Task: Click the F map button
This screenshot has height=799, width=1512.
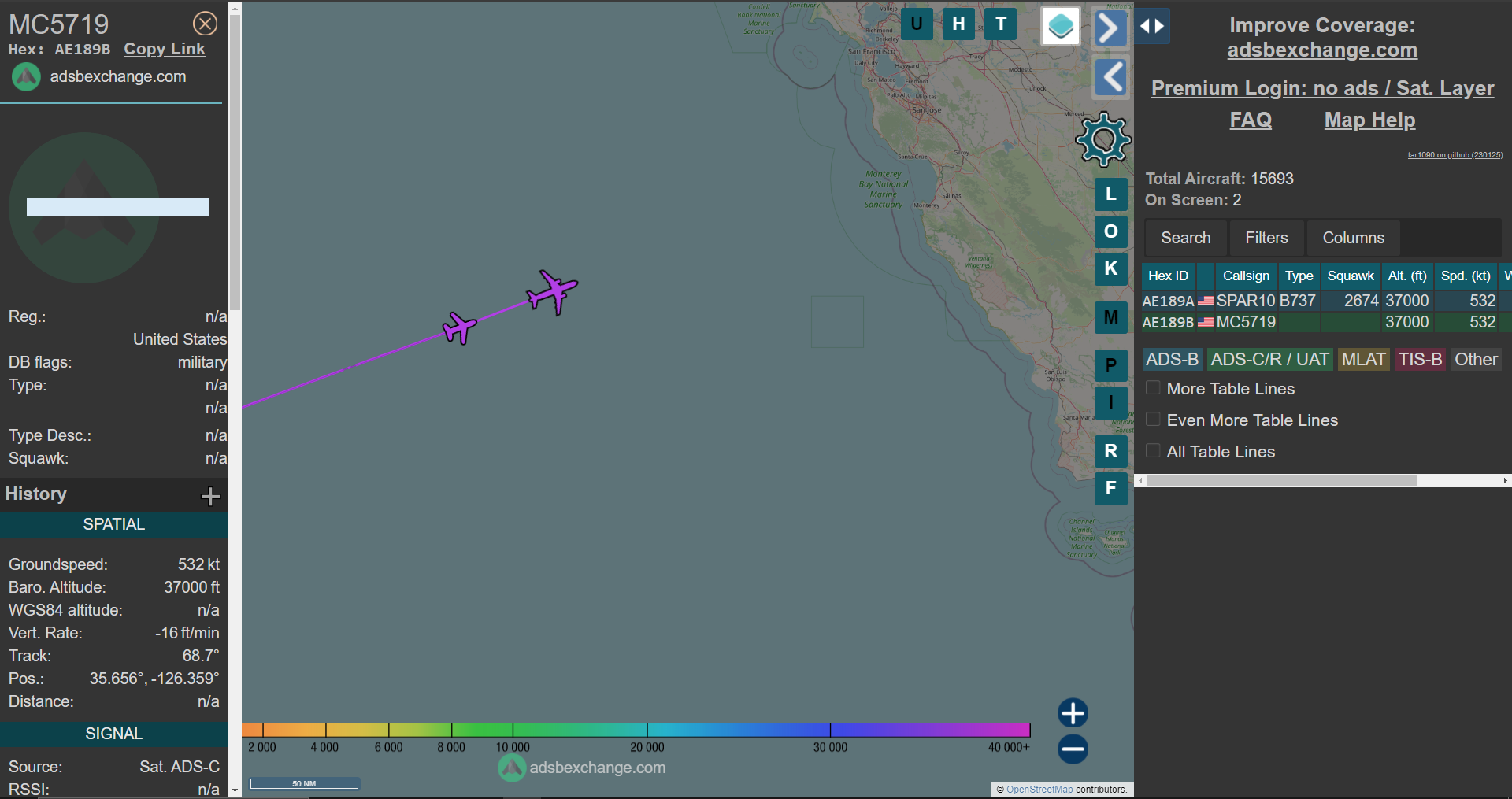Action: coord(1111,488)
